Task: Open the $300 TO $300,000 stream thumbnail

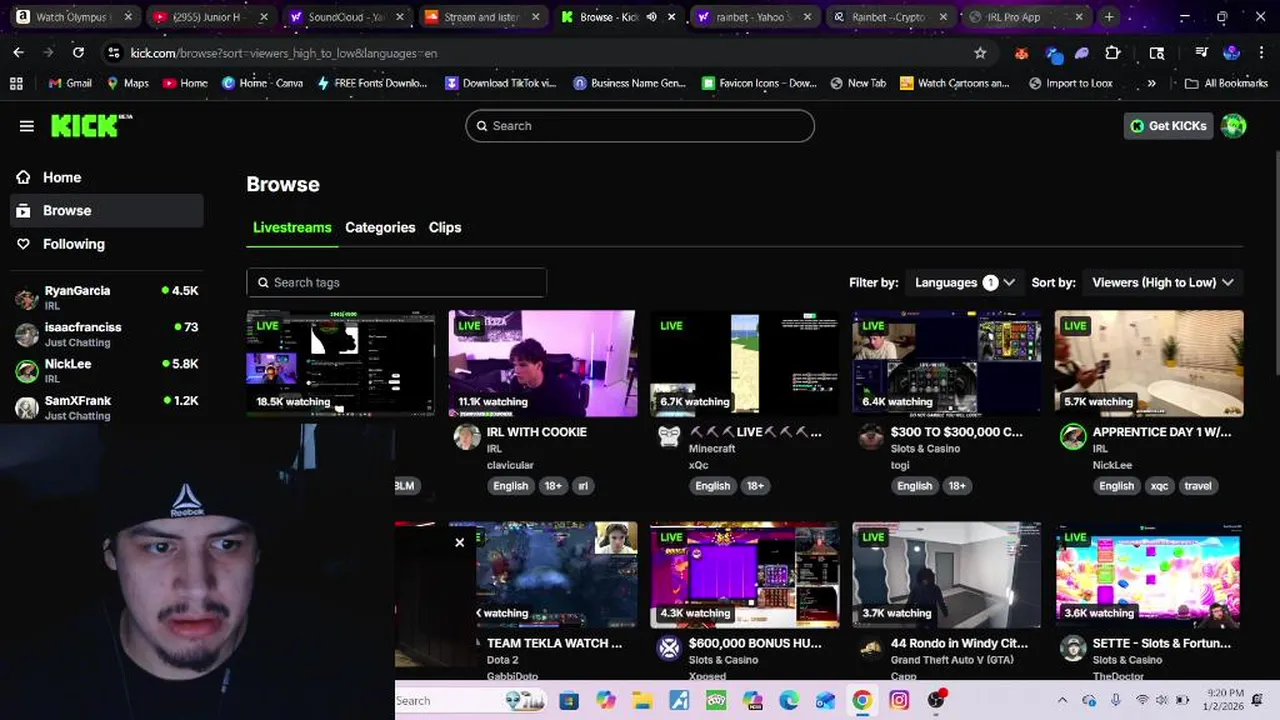Action: pyautogui.click(x=947, y=363)
